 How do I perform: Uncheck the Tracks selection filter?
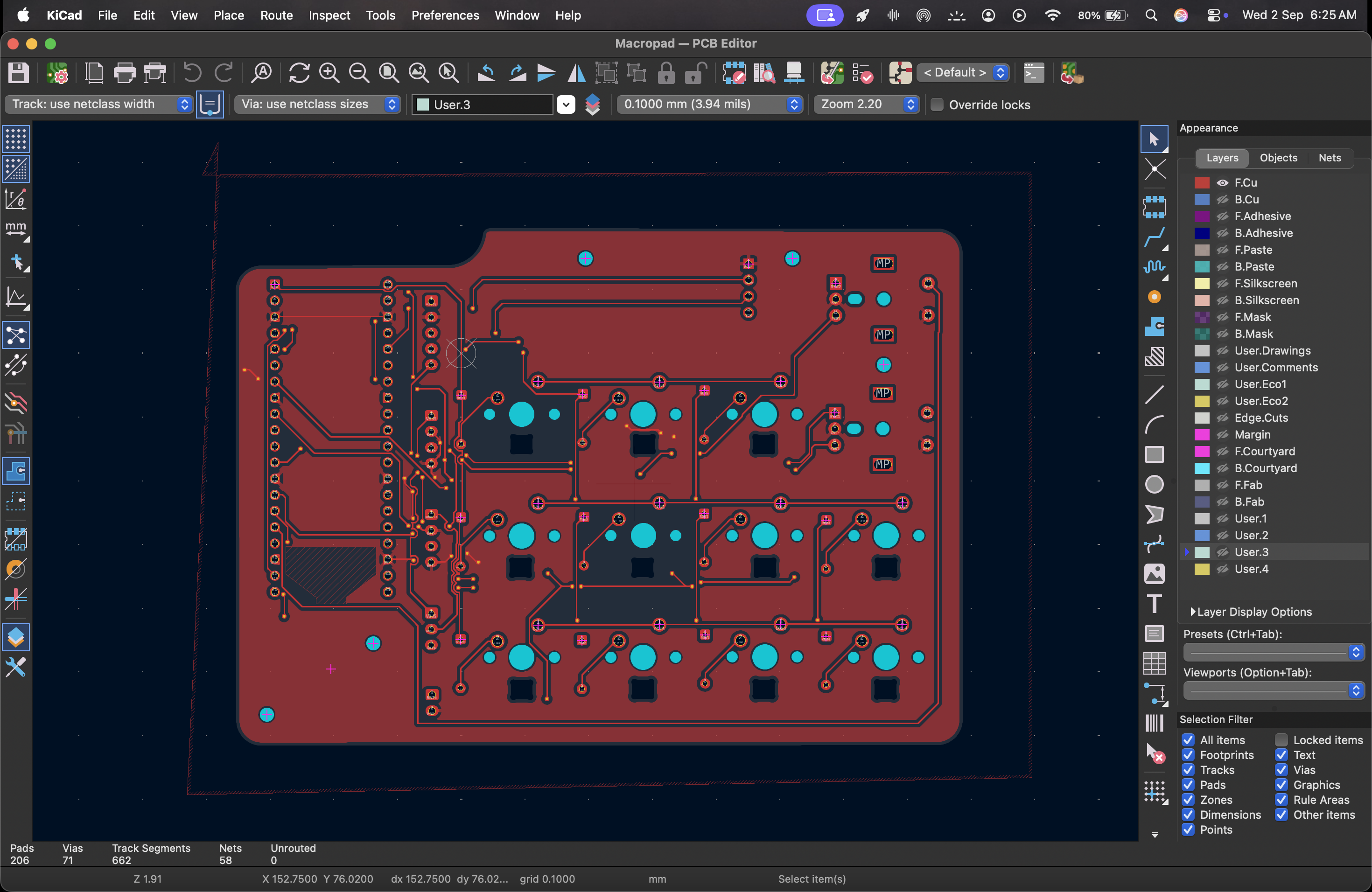1188,770
